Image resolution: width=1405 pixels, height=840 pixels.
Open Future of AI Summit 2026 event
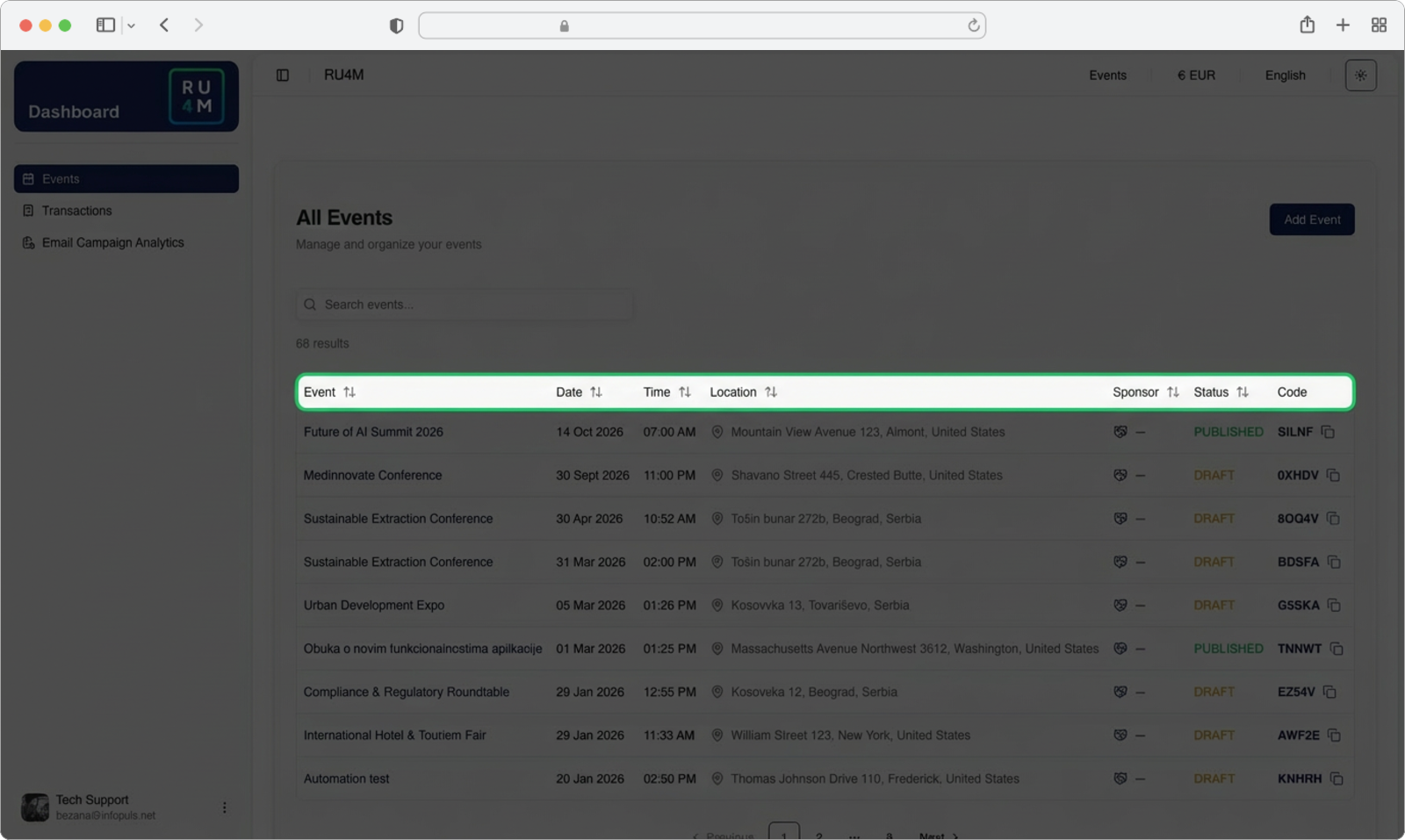tap(373, 432)
